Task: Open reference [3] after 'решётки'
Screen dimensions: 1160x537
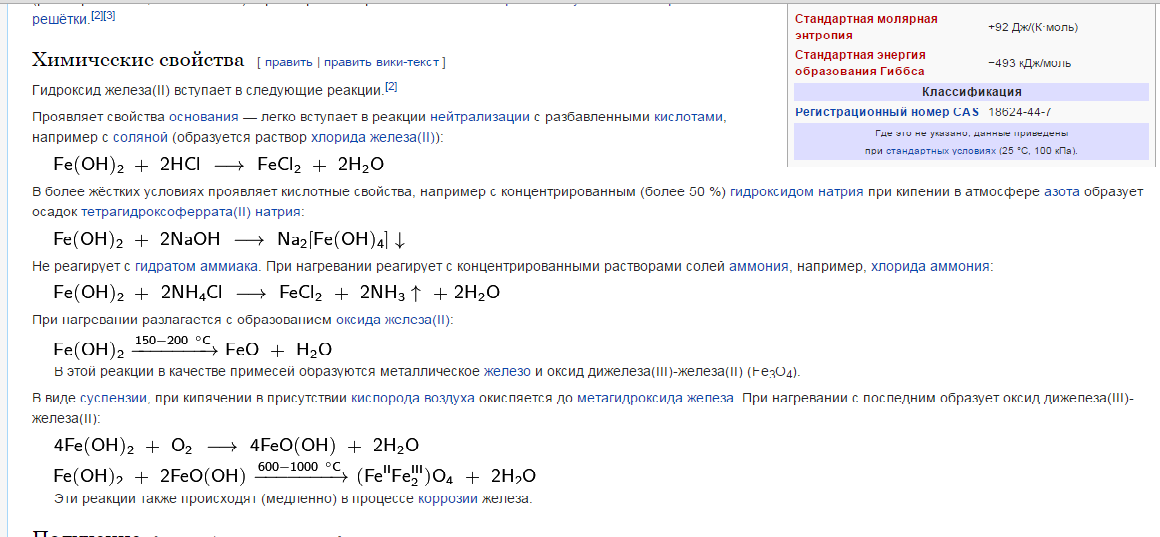Action: pyautogui.click(x=109, y=16)
